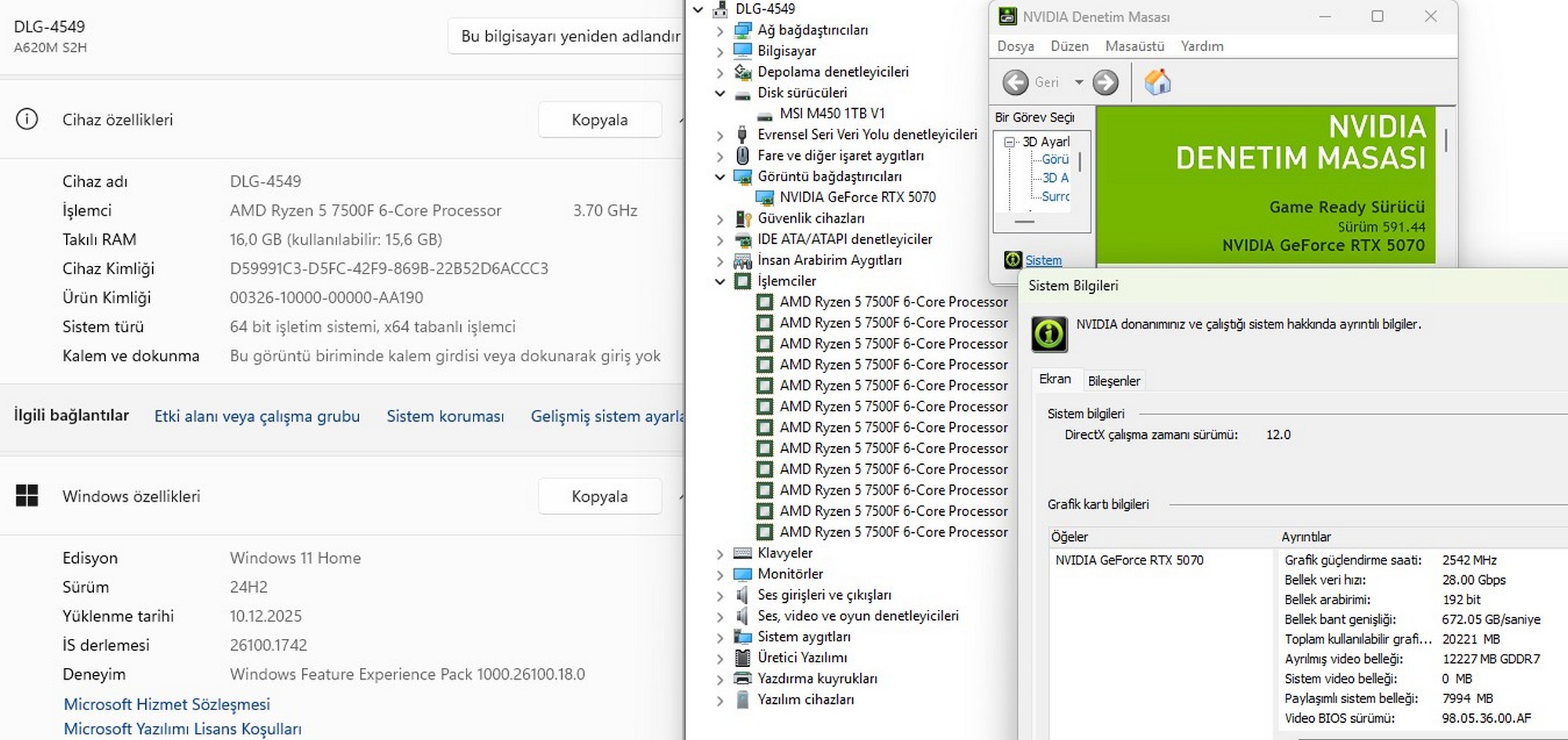Switch to the Bileşenler tab
The image size is (1568, 740).
(x=1113, y=381)
